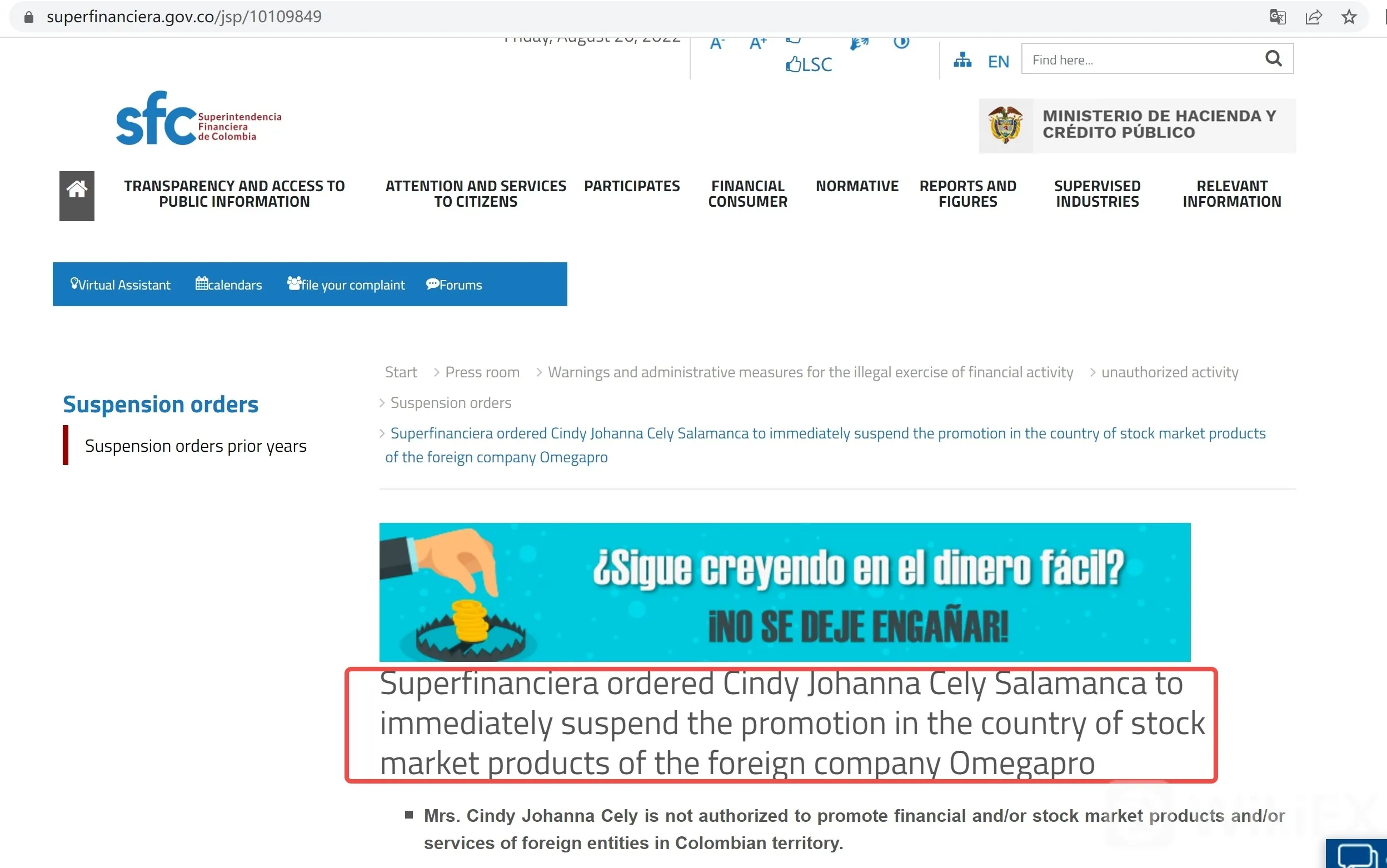Click headline 'Superfinanciera ordered Cindy Johanna Cely Salamanca'

click(x=792, y=725)
